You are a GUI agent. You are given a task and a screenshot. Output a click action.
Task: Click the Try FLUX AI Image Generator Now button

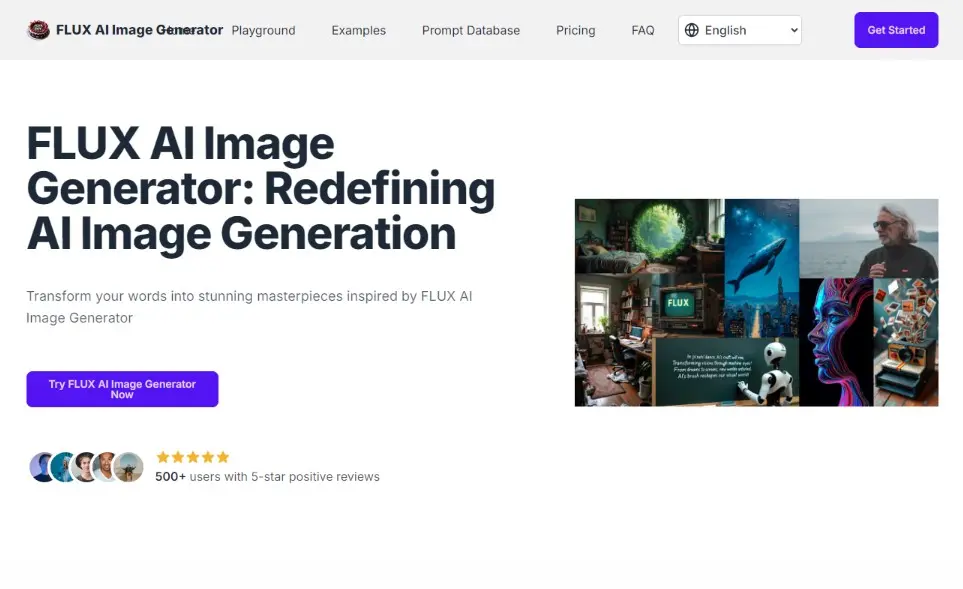click(x=122, y=389)
